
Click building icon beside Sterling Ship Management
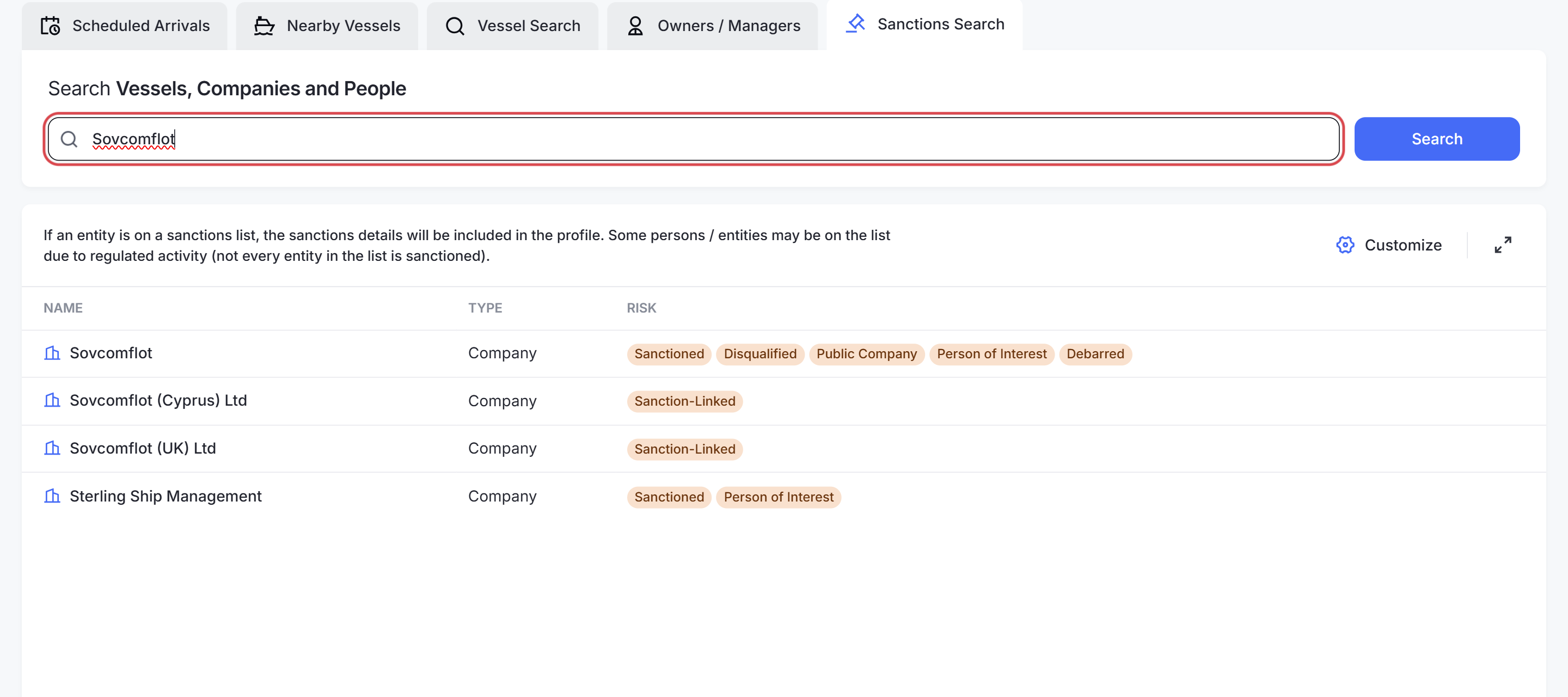pos(52,496)
